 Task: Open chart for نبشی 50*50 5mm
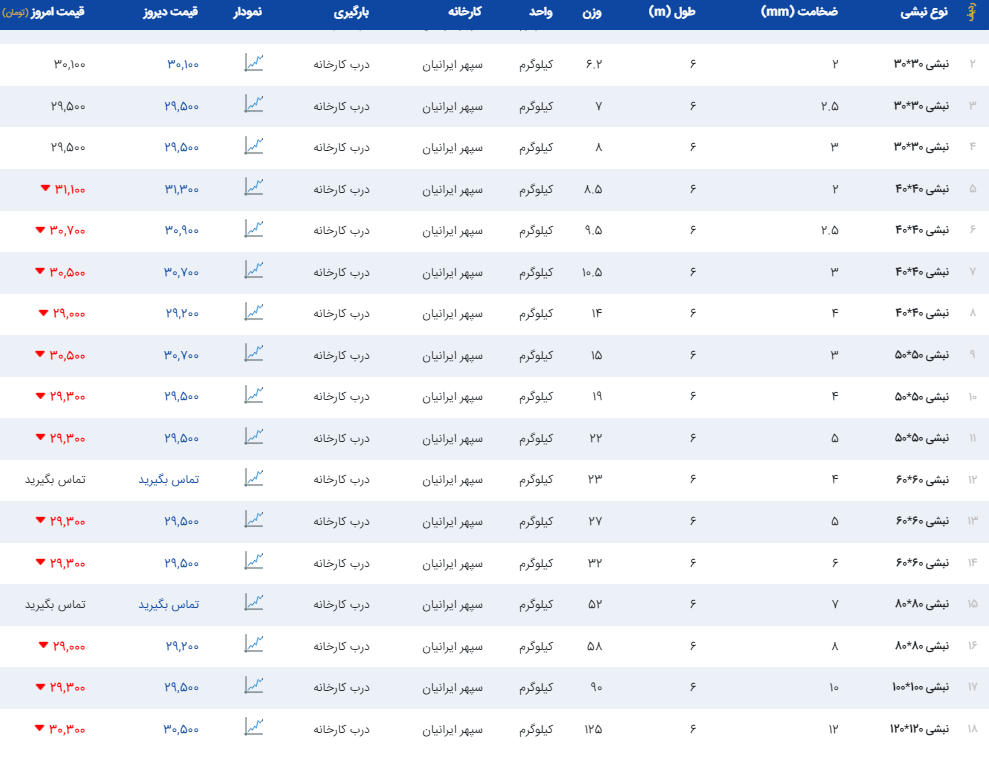[x=254, y=437]
